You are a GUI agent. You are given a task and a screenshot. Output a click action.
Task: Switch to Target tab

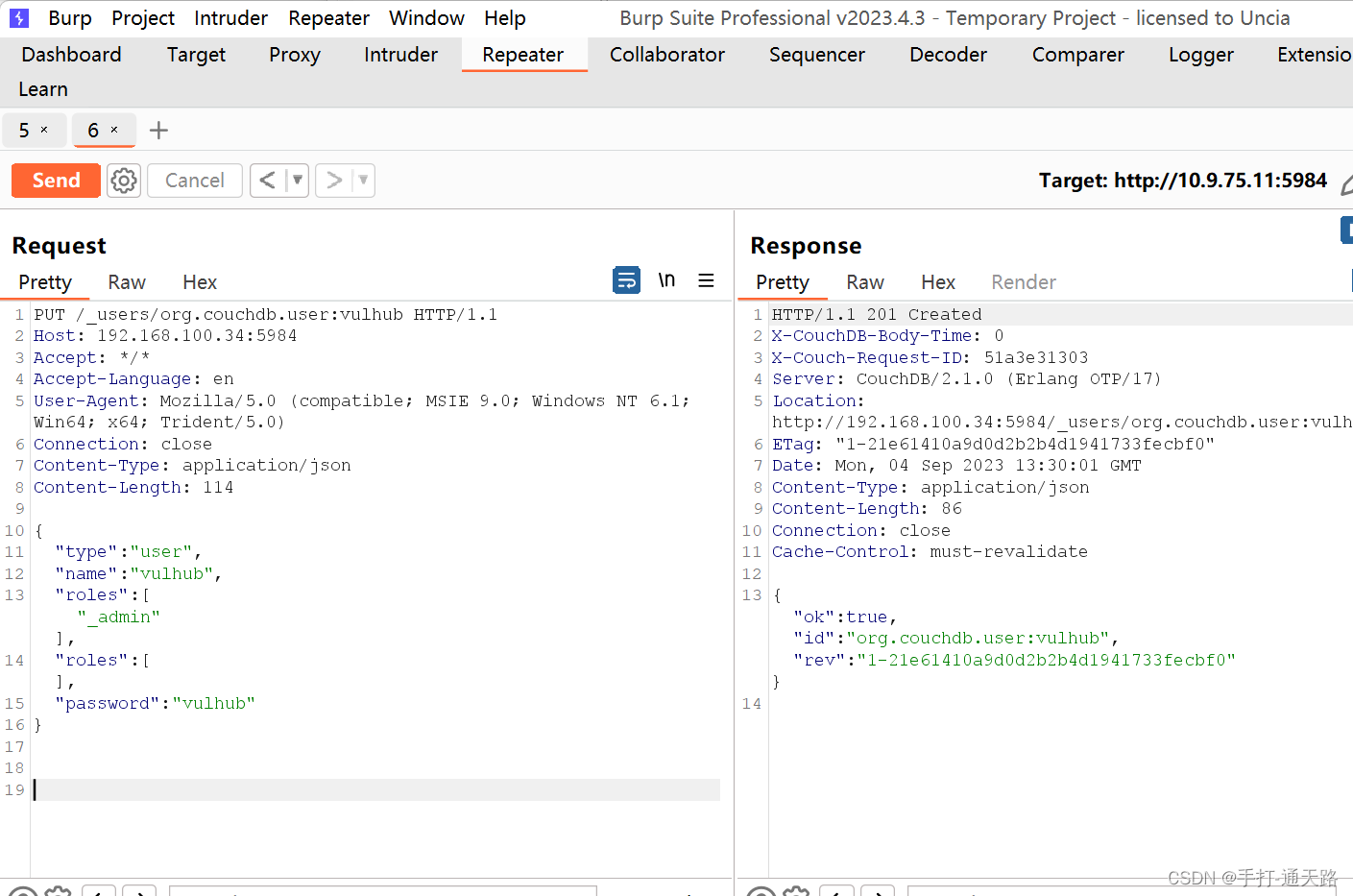click(x=196, y=55)
